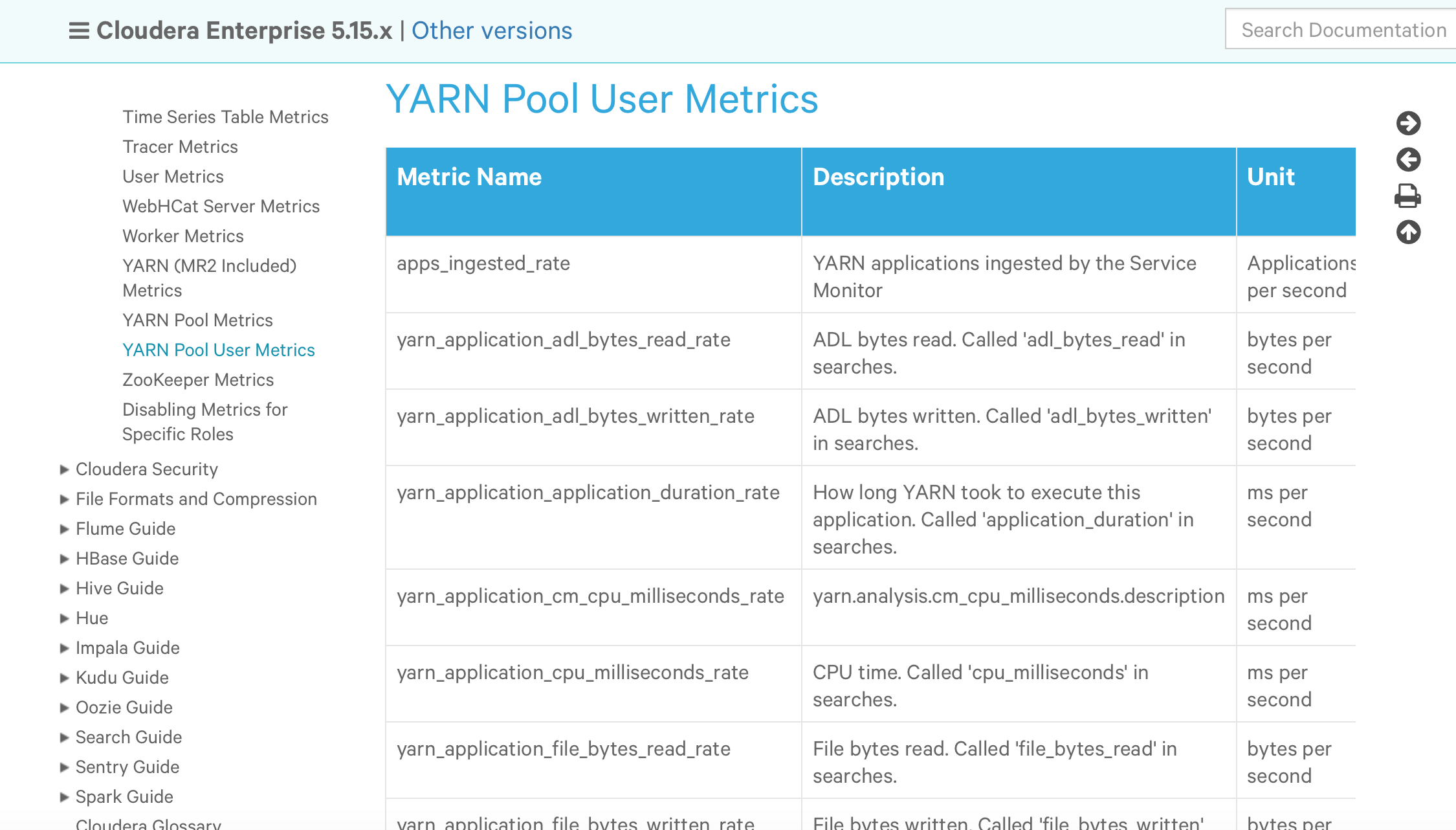Click the print page icon

pyautogui.click(x=1408, y=196)
